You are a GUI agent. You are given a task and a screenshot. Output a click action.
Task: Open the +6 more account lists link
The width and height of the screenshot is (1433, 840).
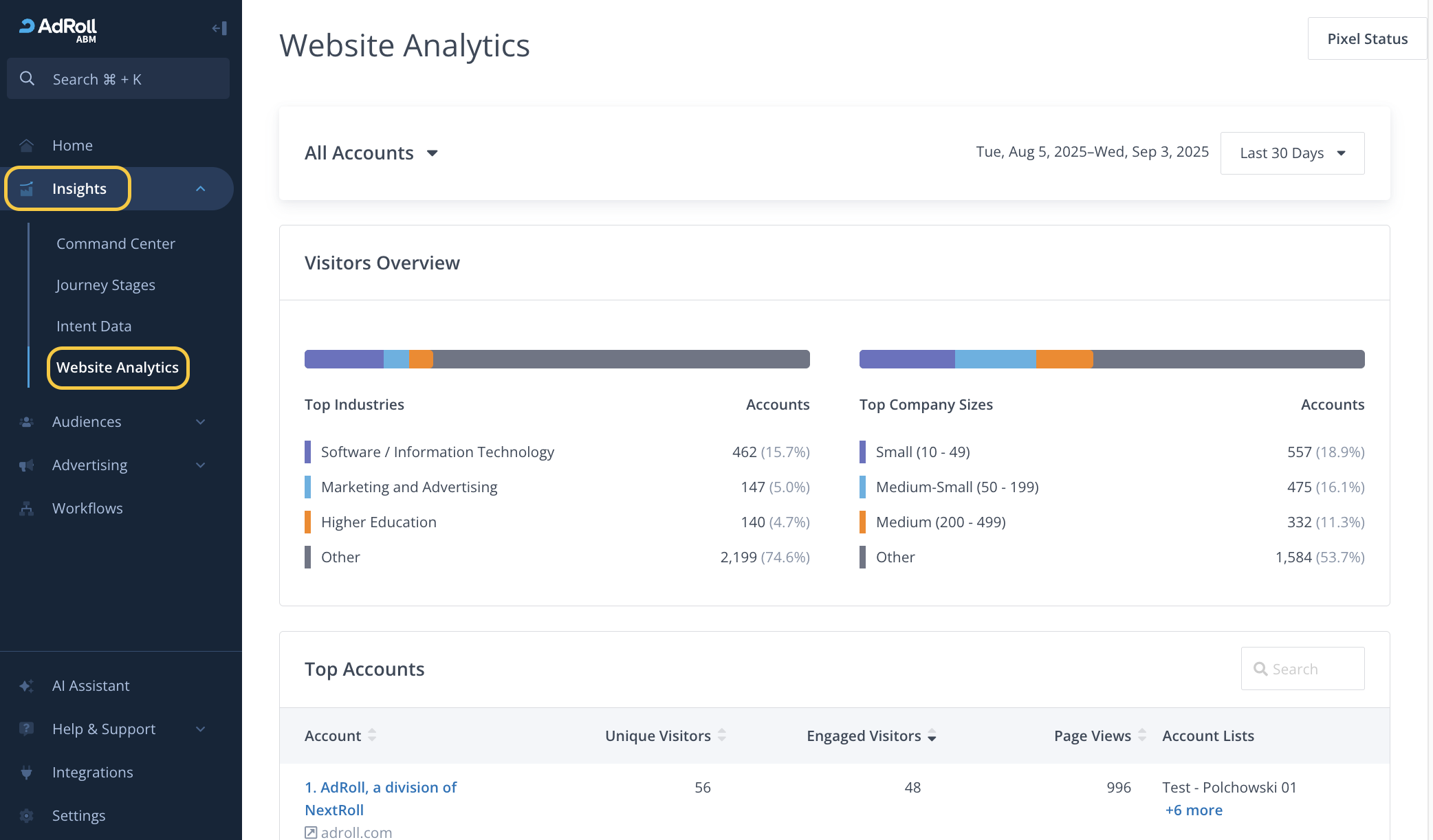tap(1194, 810)
